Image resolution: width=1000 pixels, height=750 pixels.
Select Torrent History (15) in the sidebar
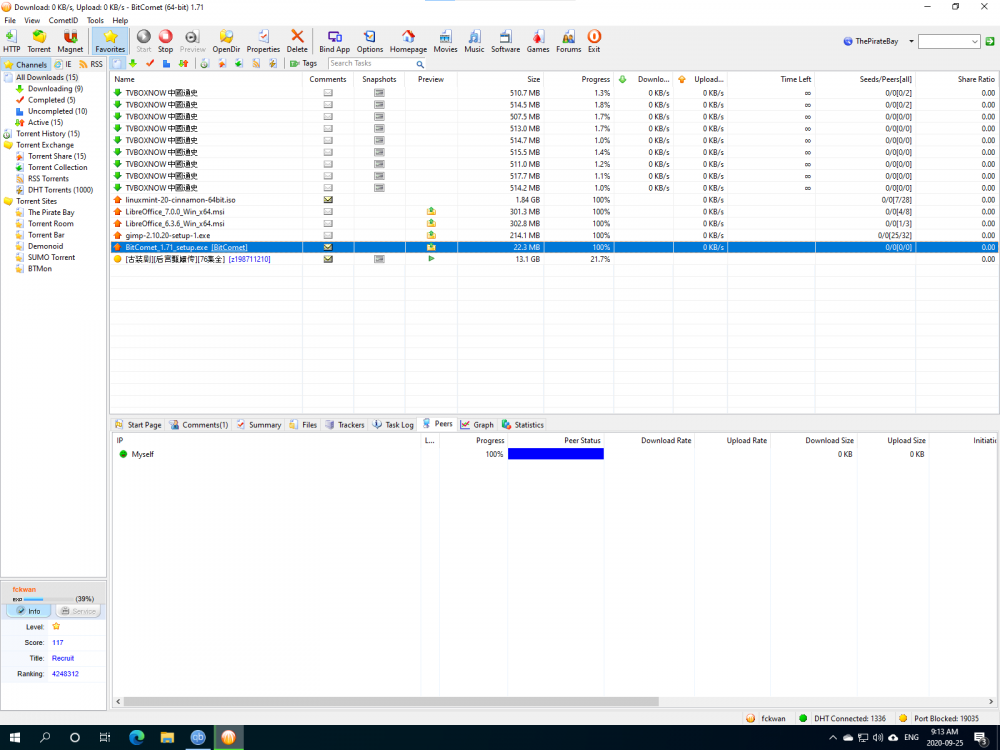point(48,134)
